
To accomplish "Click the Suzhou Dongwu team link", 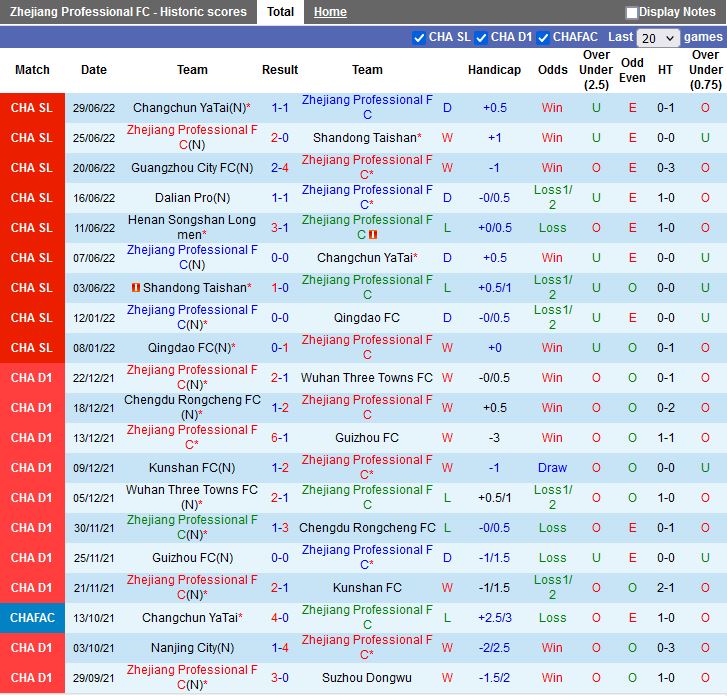I will tap(367, 678).
